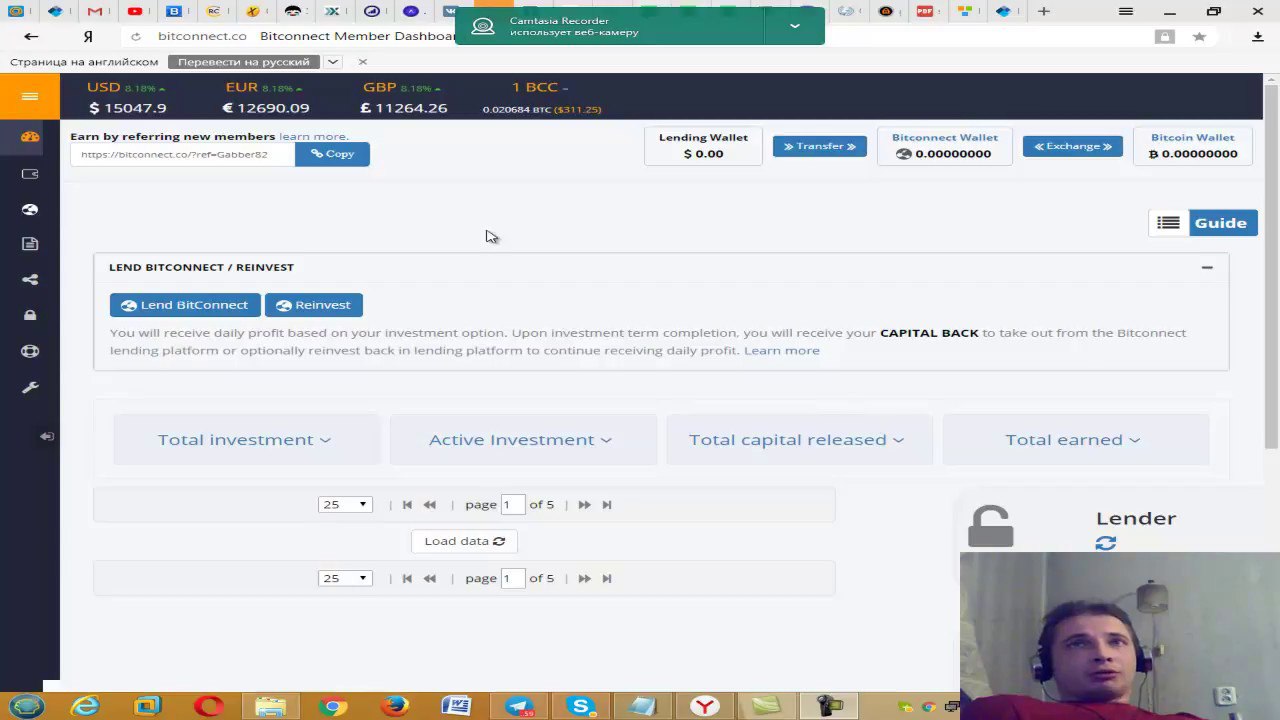Open the hamburger menu in orange sidebar
Image resolution: width=1280 pixels, height=720 pixels.
(x=29, y=96)
